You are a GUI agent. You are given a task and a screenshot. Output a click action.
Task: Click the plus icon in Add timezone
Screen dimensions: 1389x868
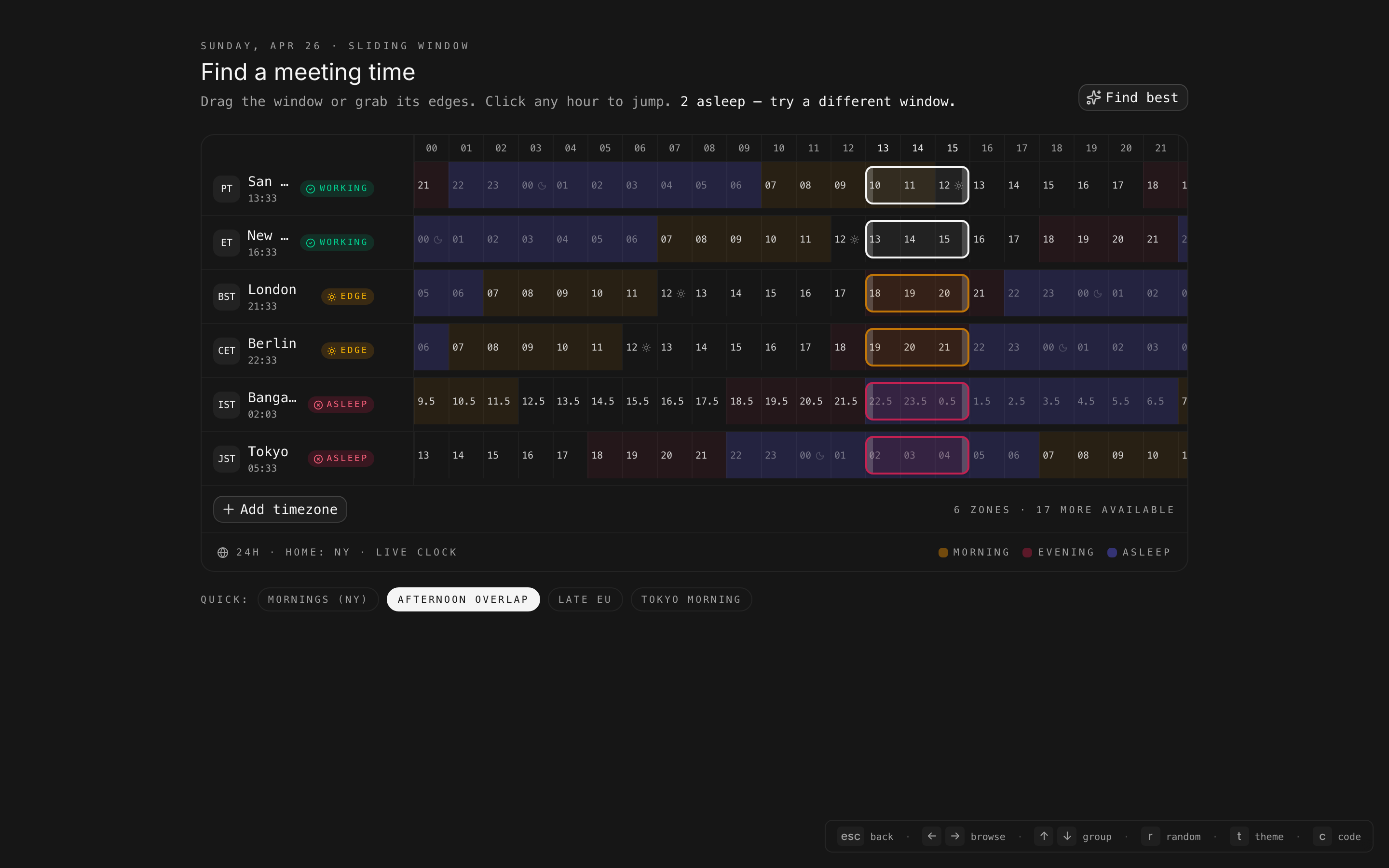(x=229, y=509)
